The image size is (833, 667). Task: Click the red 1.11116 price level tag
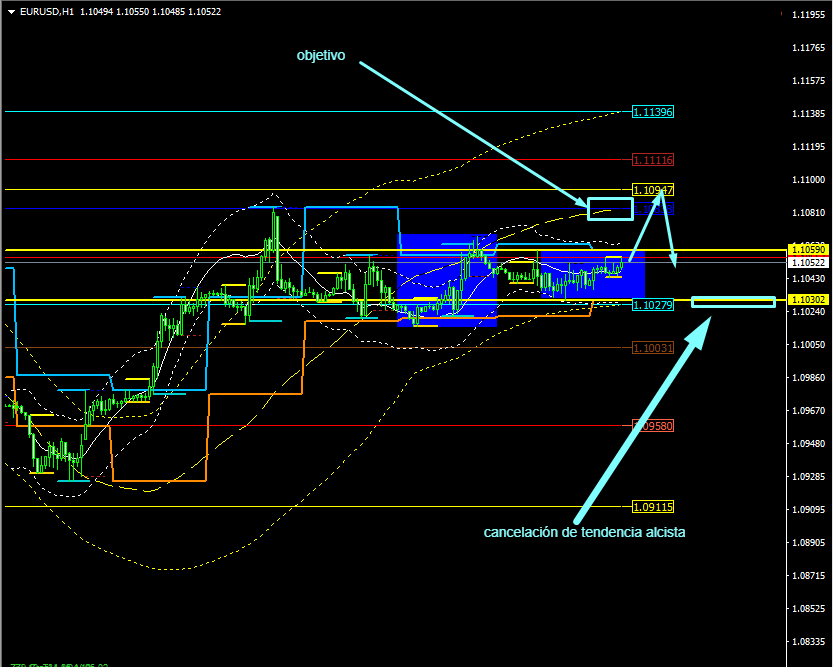pyautogui.click(x=652, y=160)
